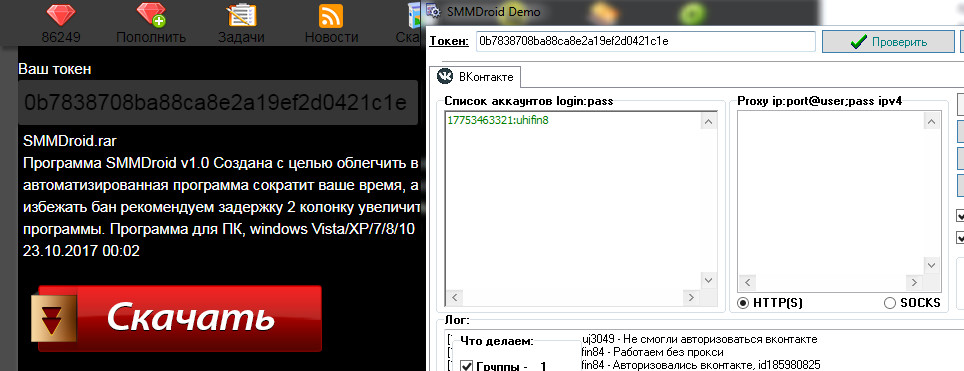Click the red gem balance icon 86249

[x=61, y=15]
